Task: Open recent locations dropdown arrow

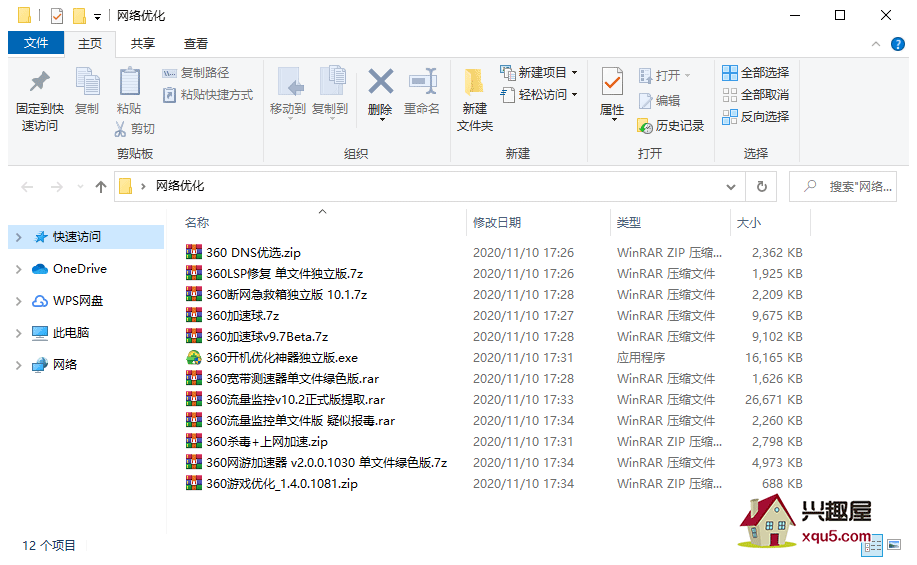Action: click(x=80, y=187)
